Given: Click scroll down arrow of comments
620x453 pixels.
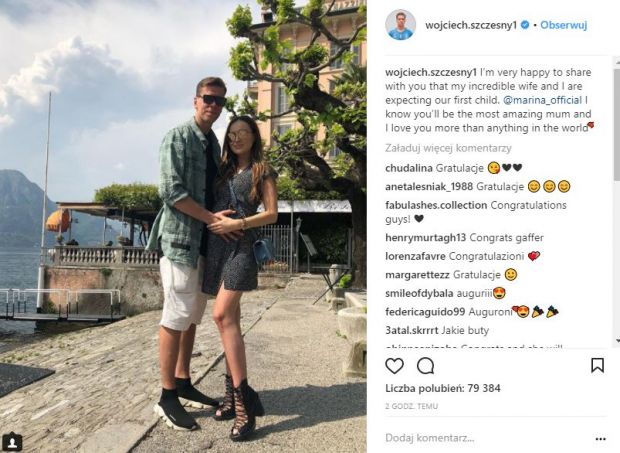Looking at the screenshot, I should (x=618, y=340).
